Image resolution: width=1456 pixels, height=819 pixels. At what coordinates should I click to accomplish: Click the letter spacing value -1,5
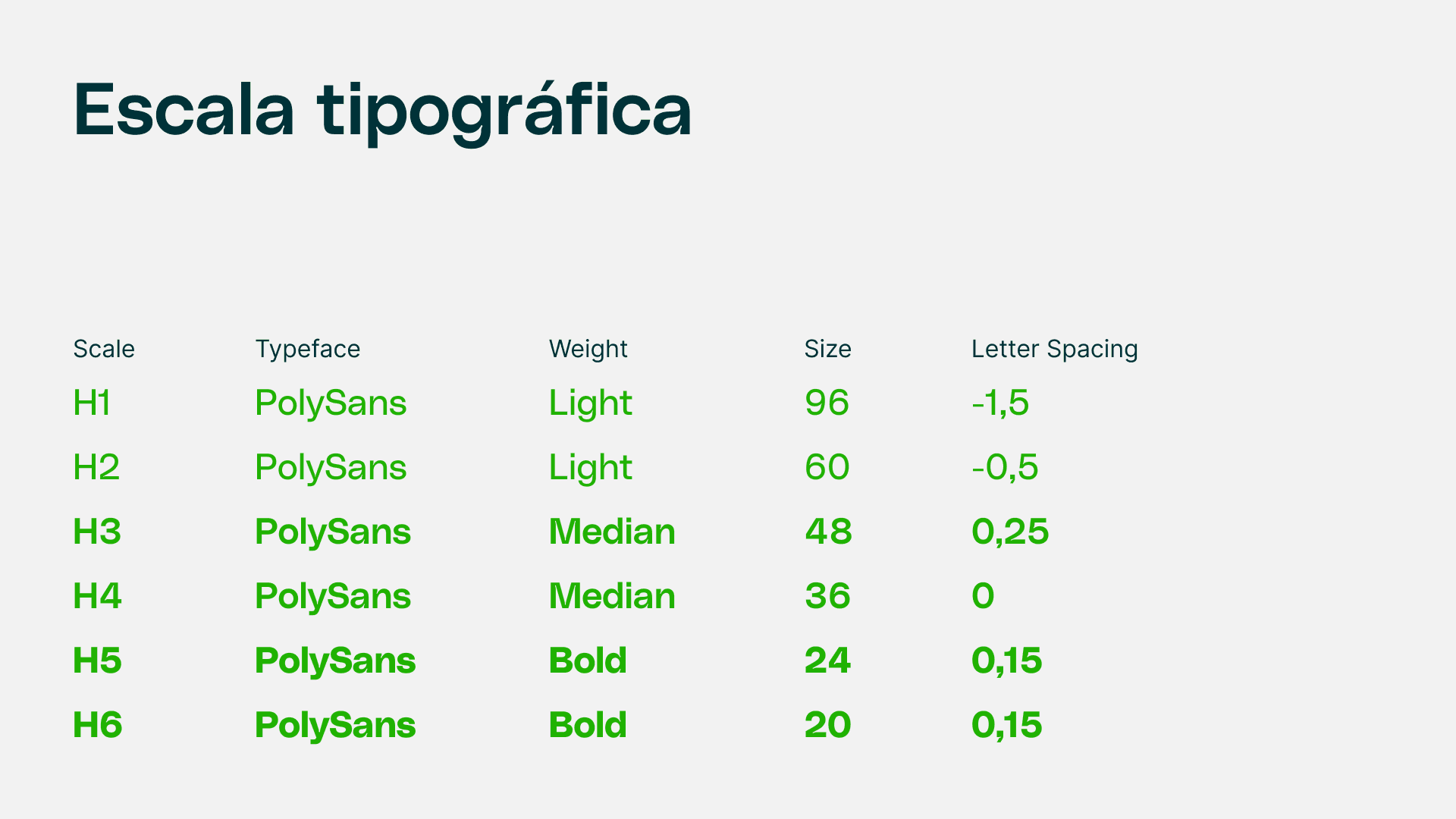(1000, 403)
